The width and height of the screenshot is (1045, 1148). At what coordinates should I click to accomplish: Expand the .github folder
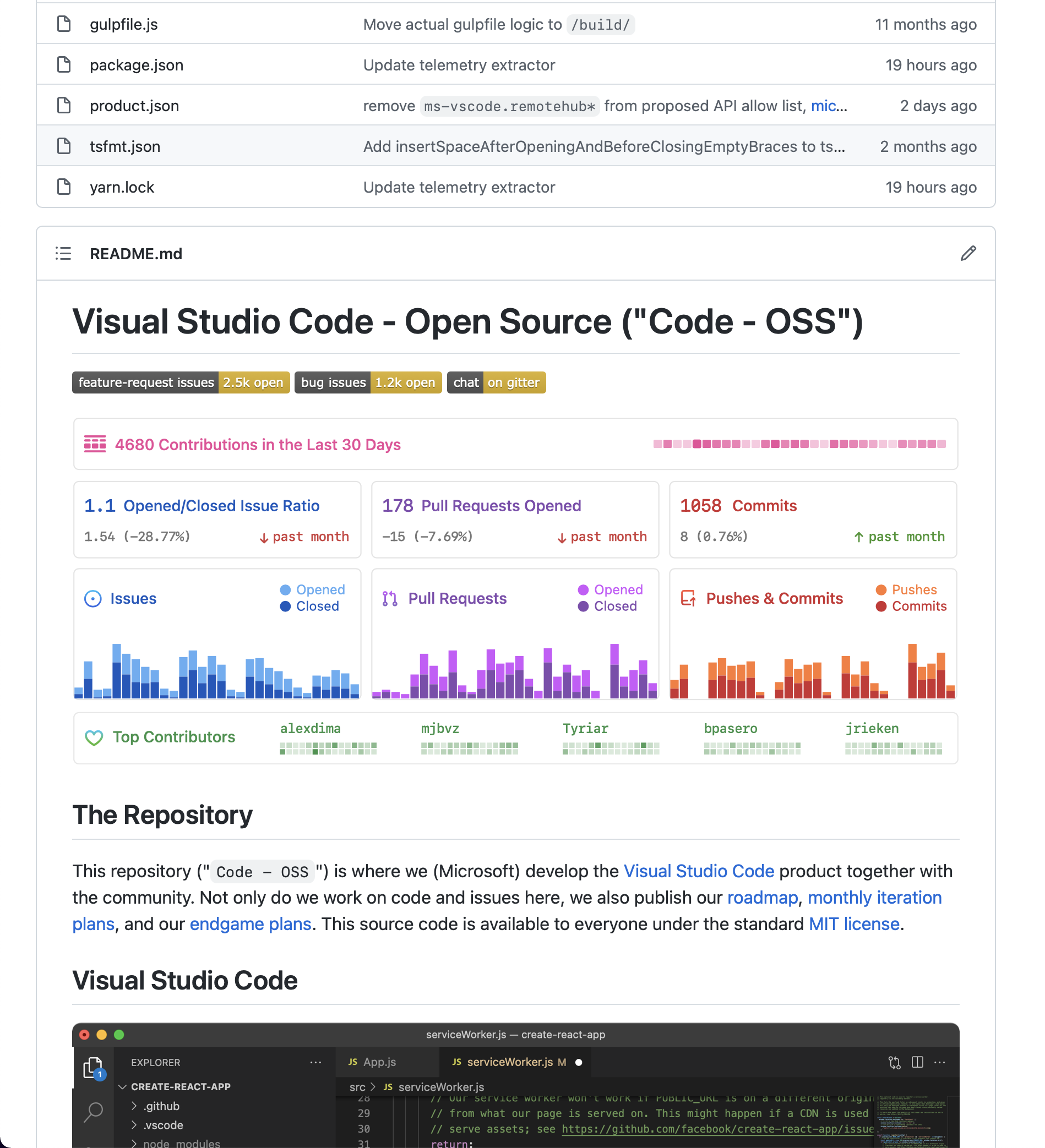(x=161, y=1105)
